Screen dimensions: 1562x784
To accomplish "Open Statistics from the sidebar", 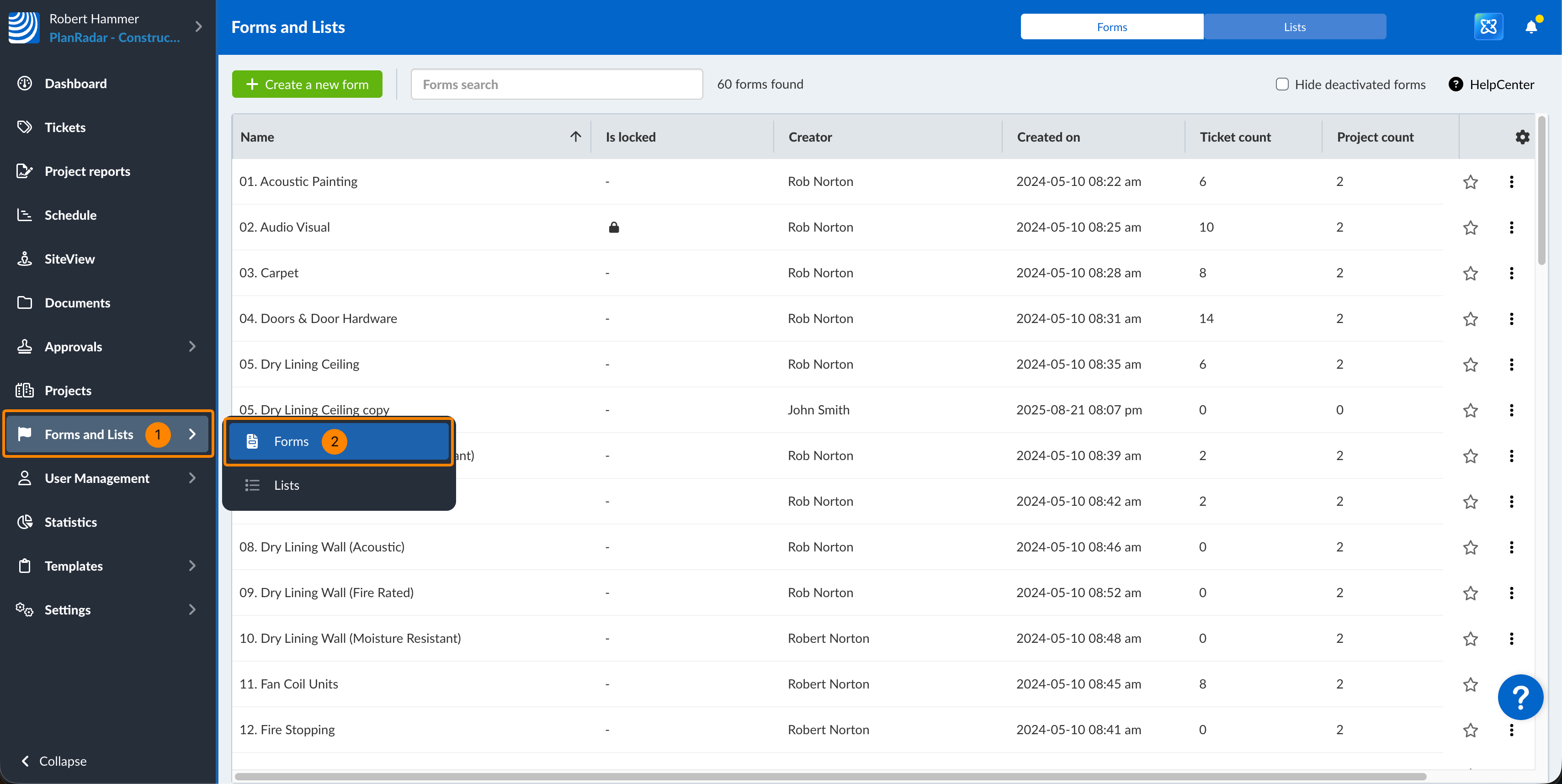I will [70, 522].
